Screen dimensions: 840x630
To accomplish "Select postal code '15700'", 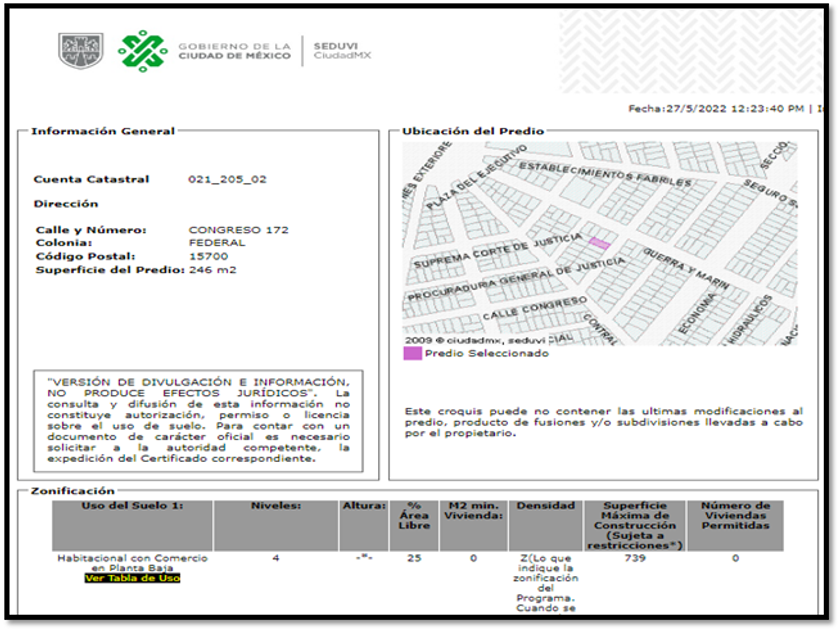I will point(208,256).
